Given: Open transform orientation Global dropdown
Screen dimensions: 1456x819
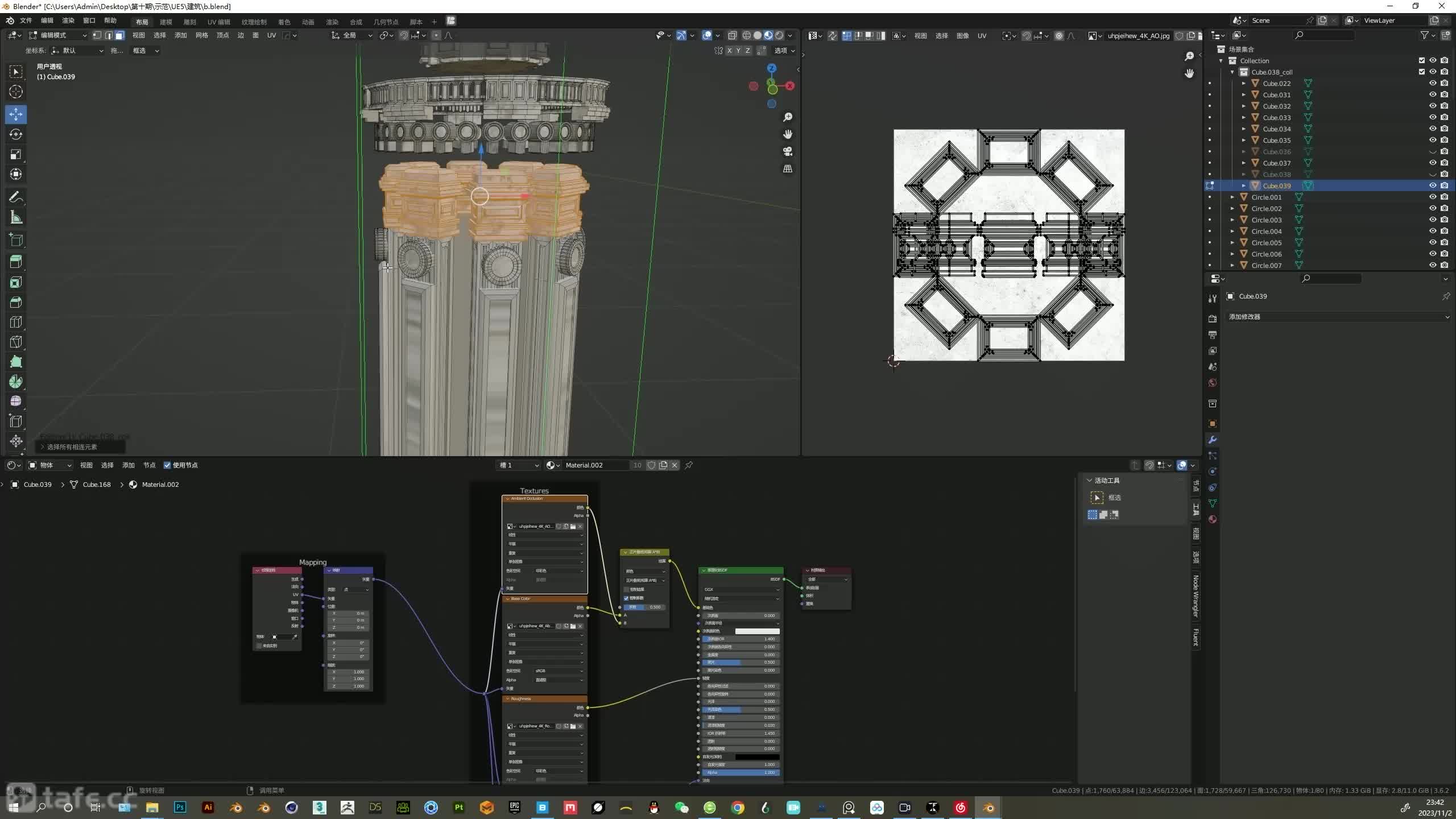Looking at the screenshot, I should tap(352, 35).
